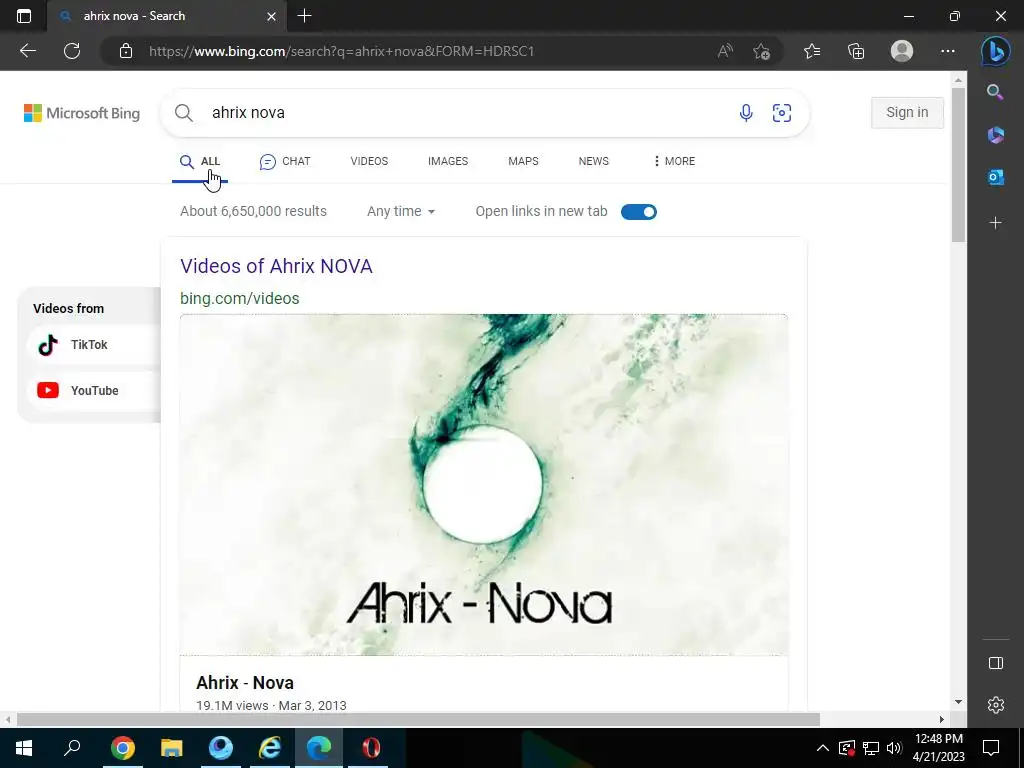Screen dimensions: 1024x768
Task: Click 'About 6,650,000 results' text
Action: point(253,212)
